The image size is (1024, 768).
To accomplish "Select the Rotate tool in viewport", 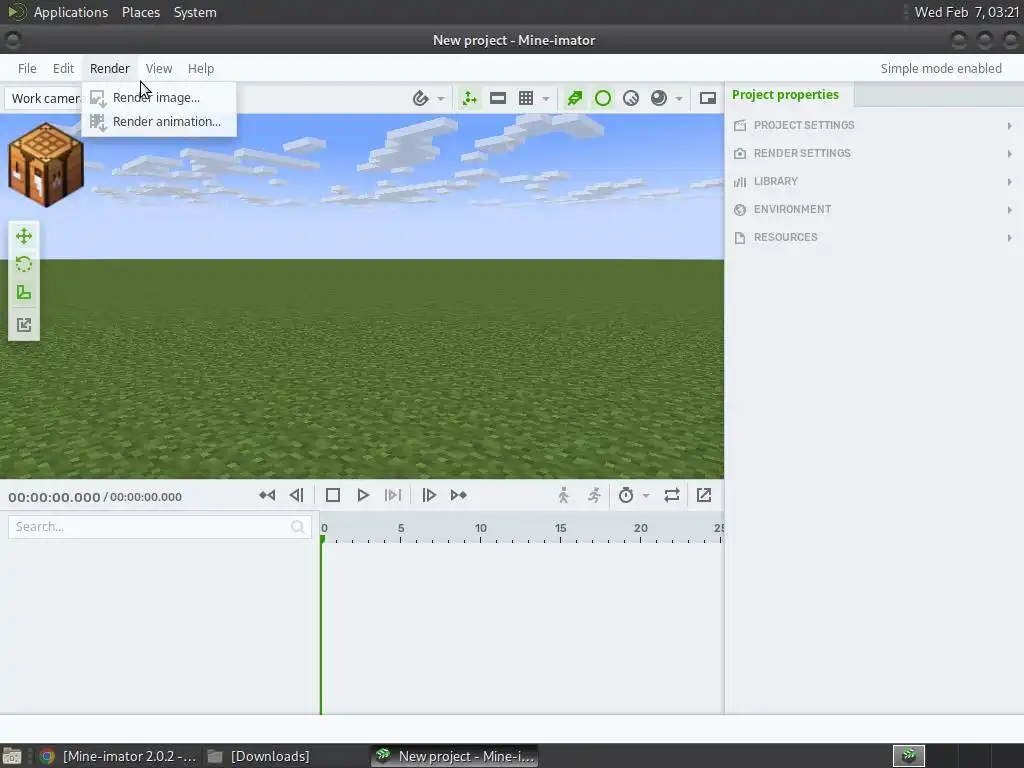I will tap(24, 264).
